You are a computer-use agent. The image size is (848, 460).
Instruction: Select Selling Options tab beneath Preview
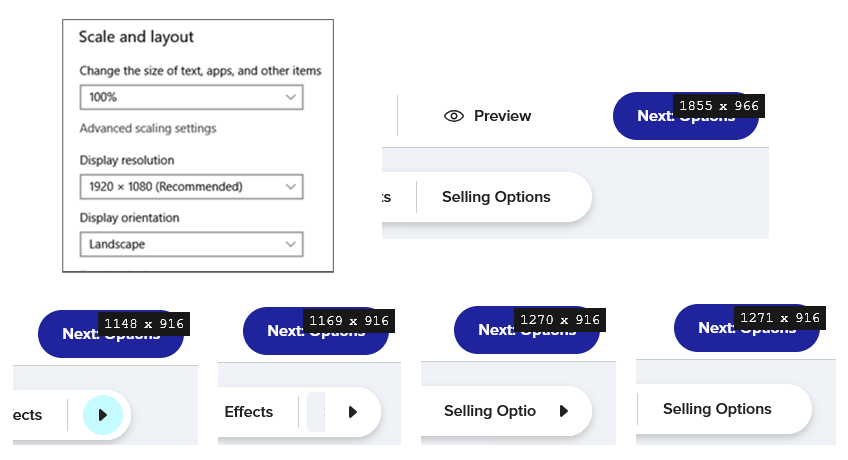(x=496, y=197)
